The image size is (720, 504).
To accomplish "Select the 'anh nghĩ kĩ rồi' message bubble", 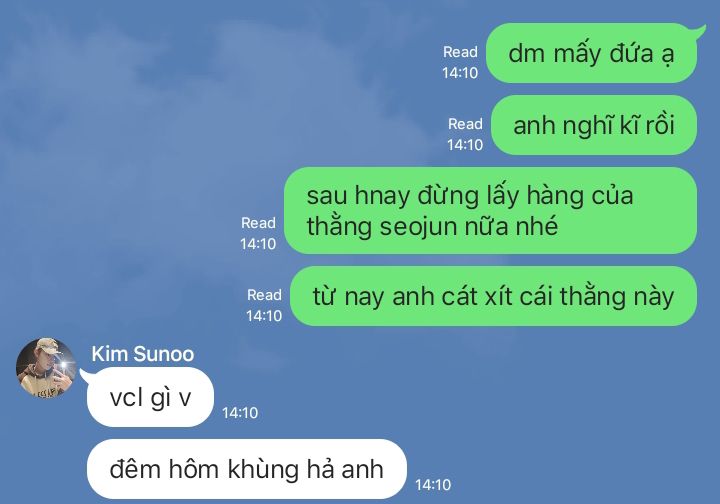I will click(x=594, y=125).
